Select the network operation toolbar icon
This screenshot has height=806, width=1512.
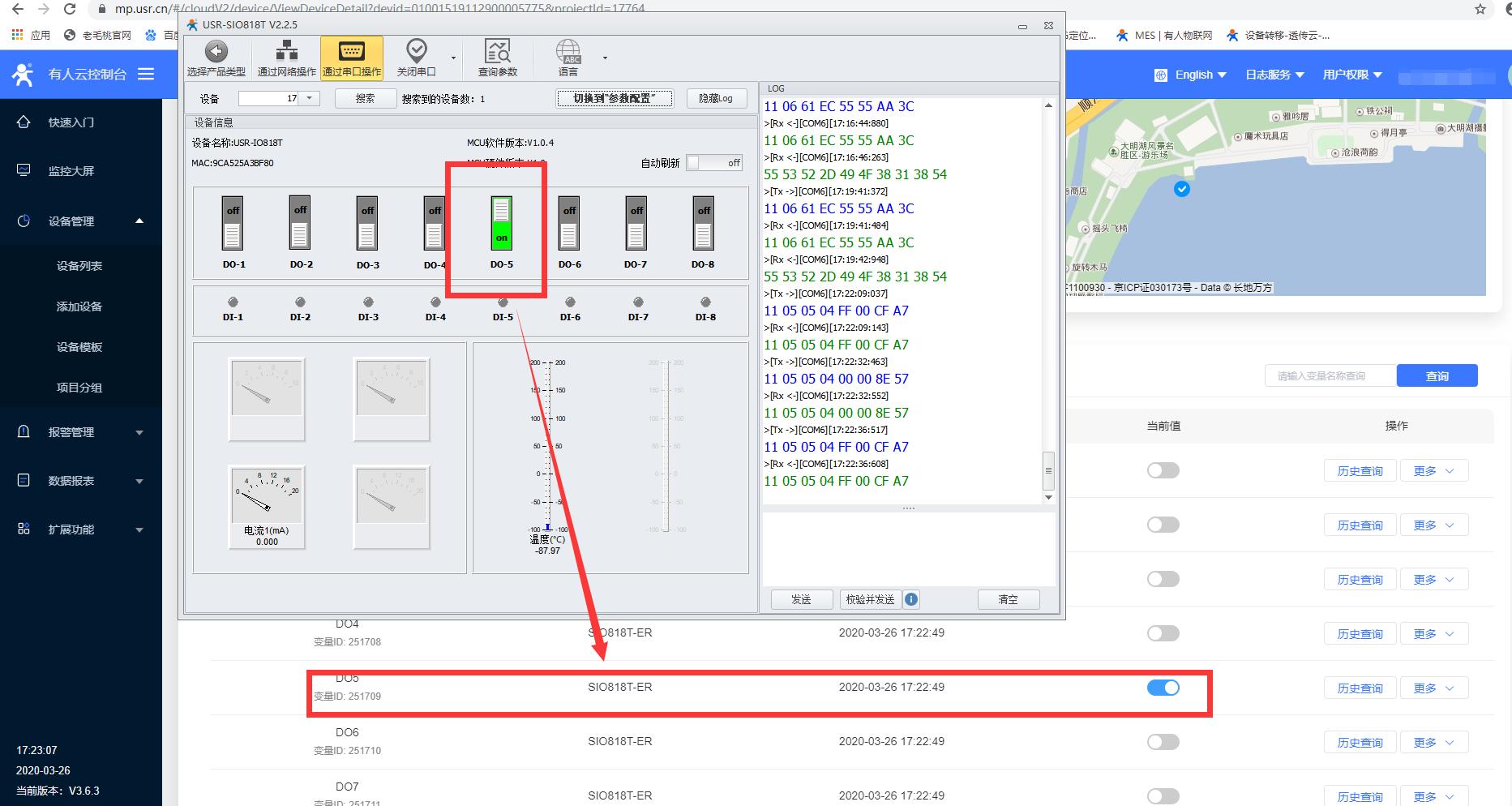click(286, 52)
